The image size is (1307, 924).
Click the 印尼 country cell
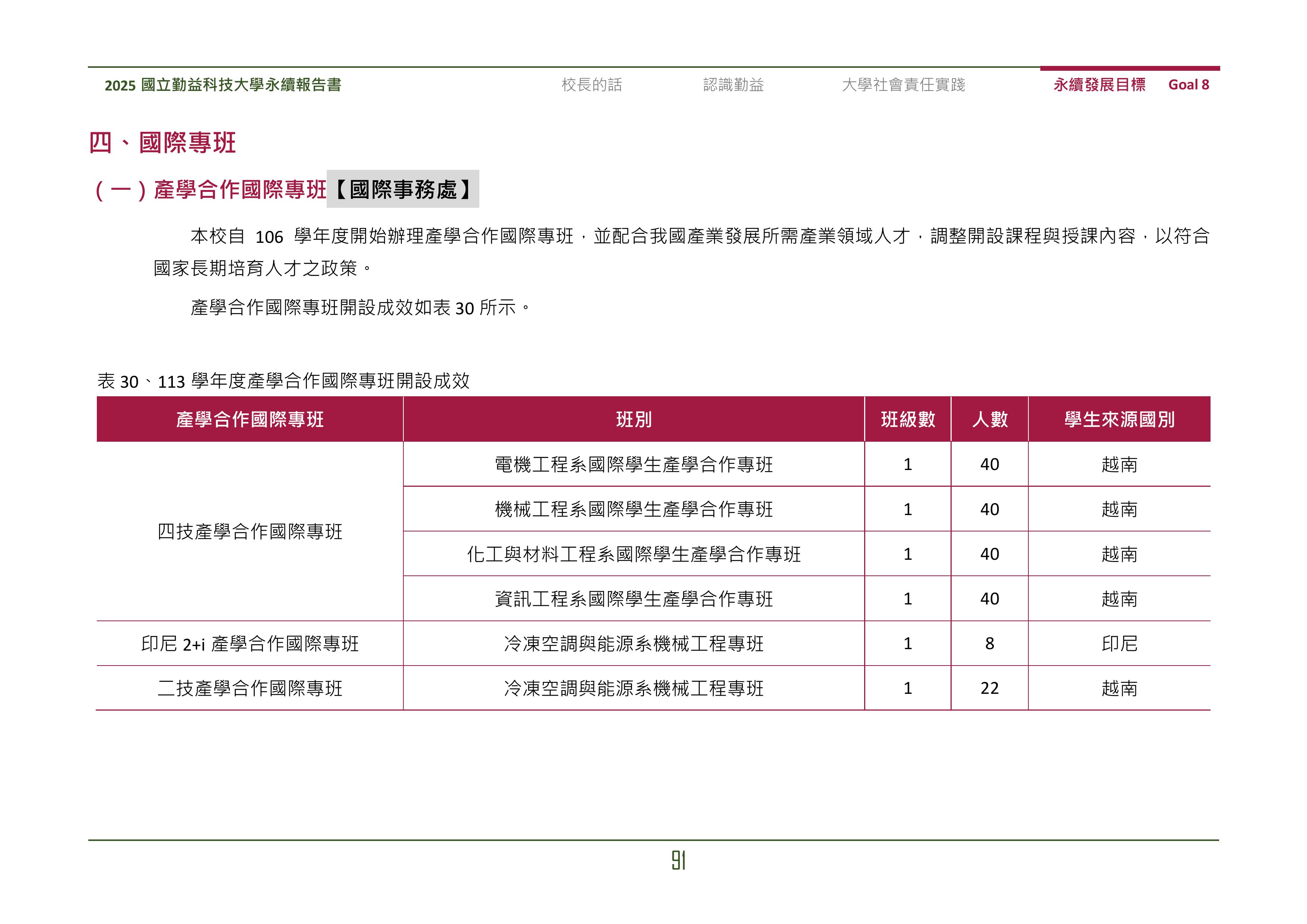click(1119, 644)
